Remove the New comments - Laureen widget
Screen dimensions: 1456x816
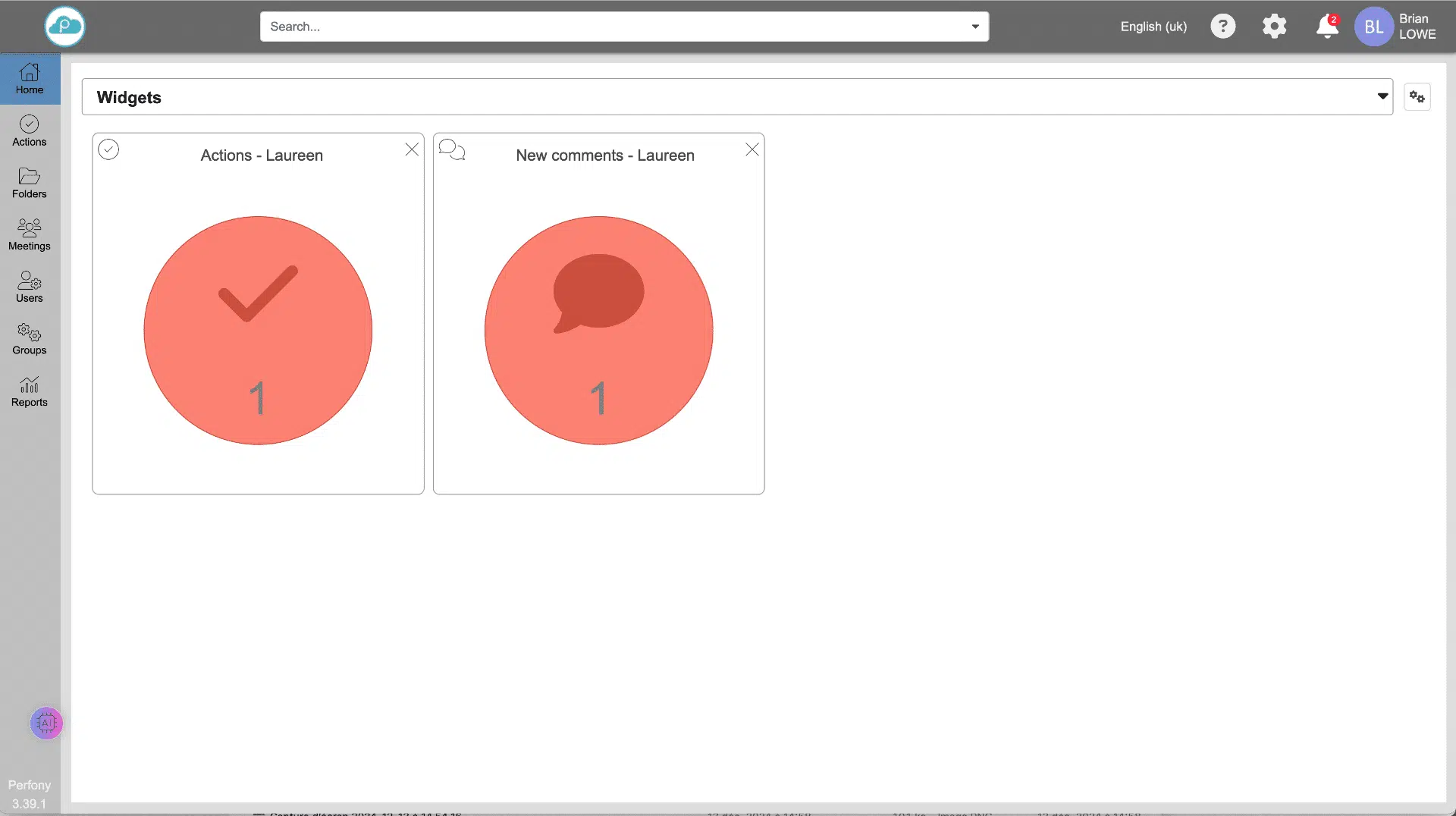[x=752, y=149]
